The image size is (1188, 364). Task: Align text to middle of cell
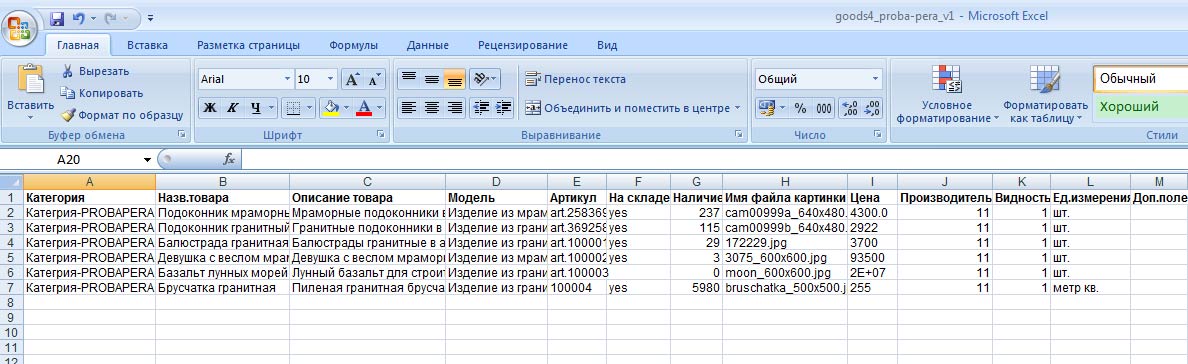point(432,79)
